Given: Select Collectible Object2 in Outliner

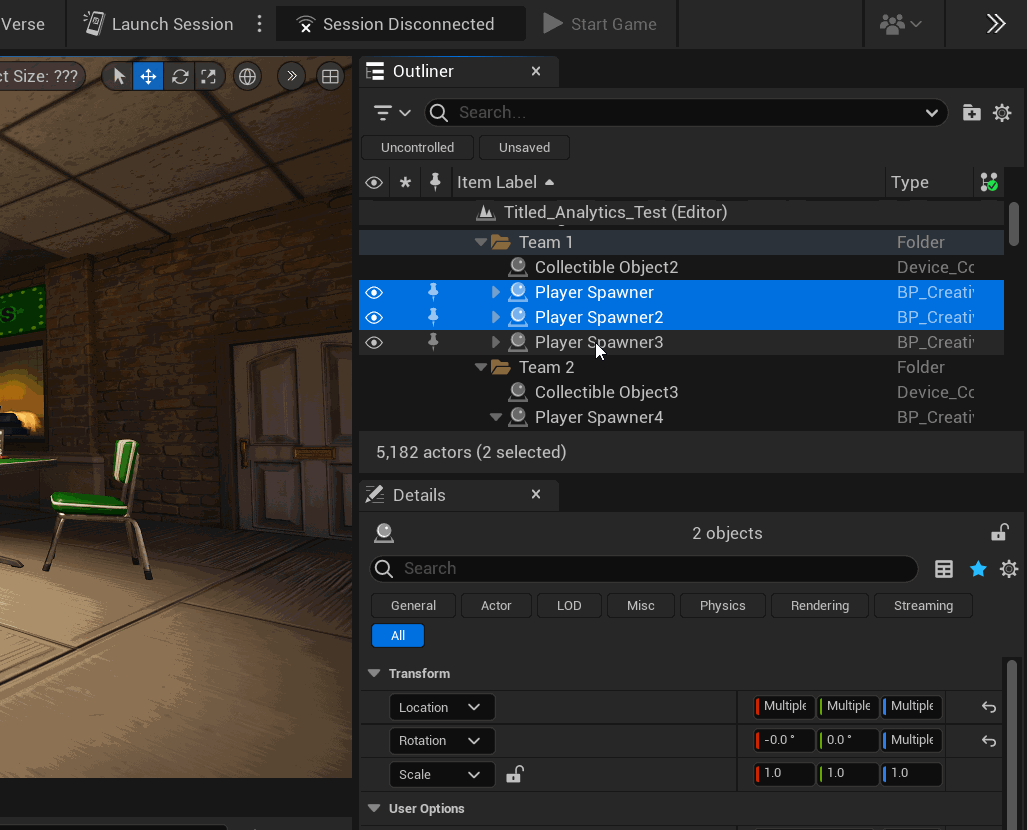Looking at the screenshot, I should pyautogui.click(x=681, y=267).
